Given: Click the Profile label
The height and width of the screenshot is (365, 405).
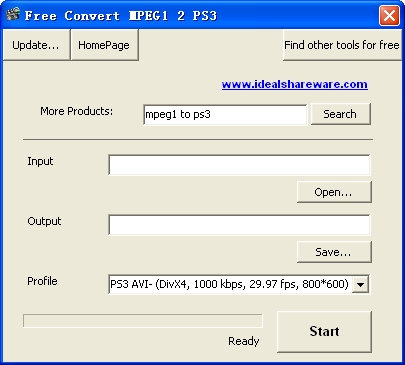Looking at the screenshot, I should click(42, 281).
